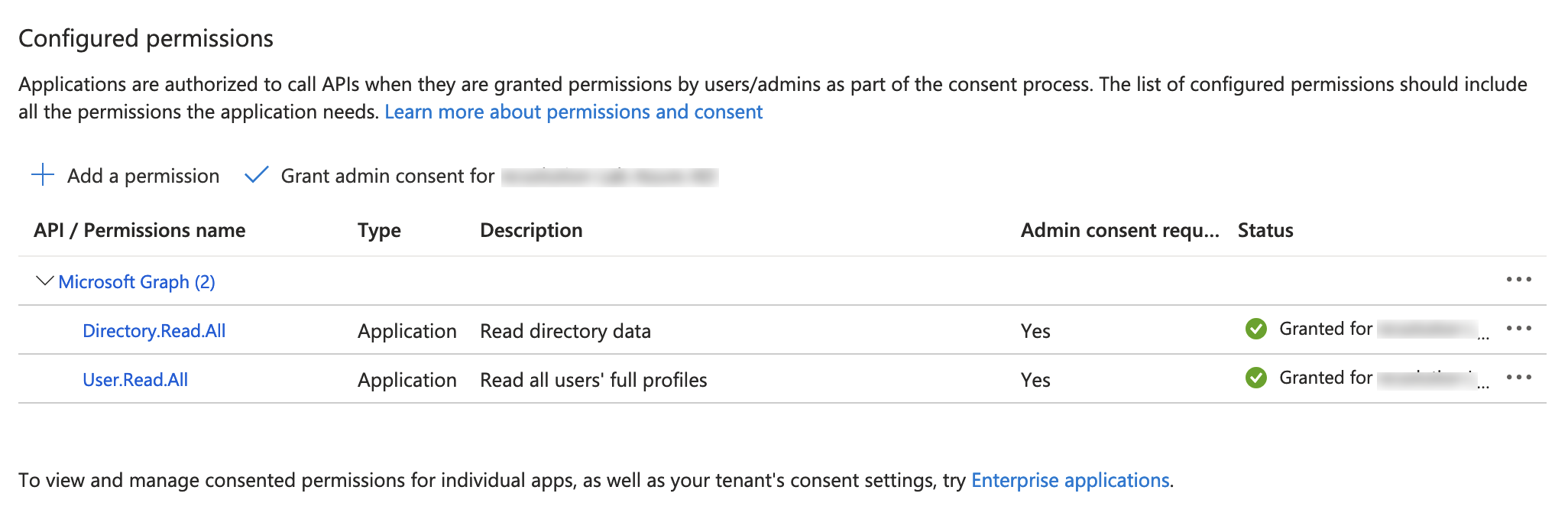
Task: Click the plus icon beside Add a permission
Action: tap(43, 175)
